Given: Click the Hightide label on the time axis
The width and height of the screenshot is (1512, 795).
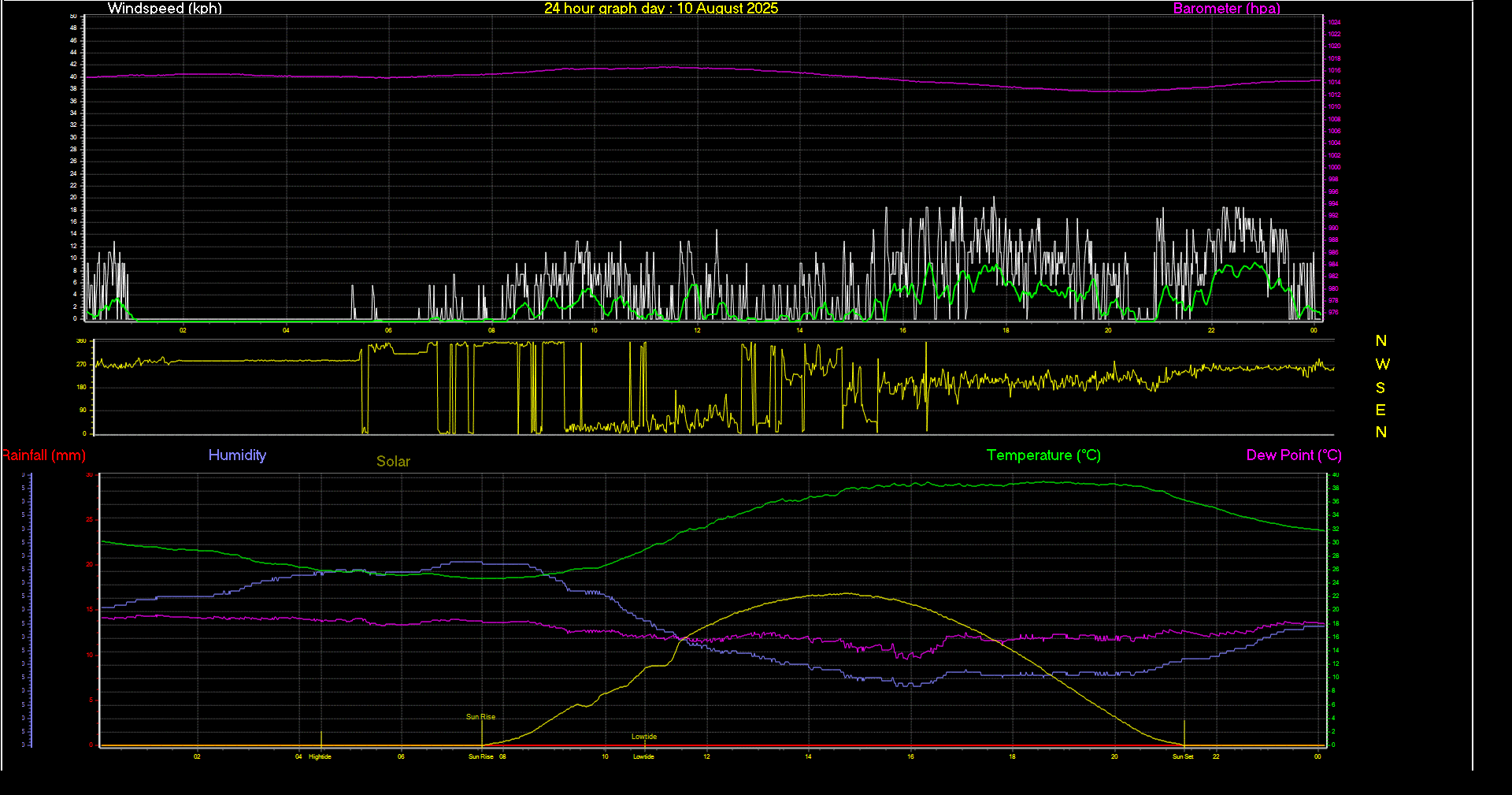Looking at the screenshot, I should click(320, 756).
